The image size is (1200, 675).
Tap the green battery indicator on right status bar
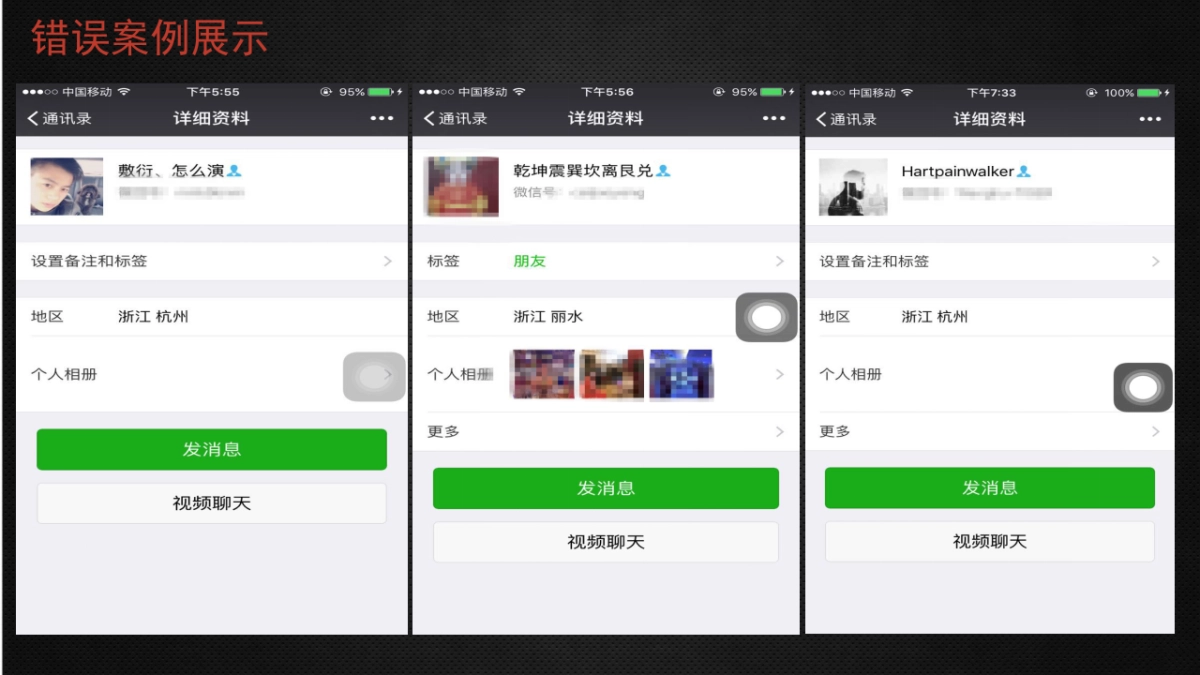pyautogui.click(x=1150, y=91)
